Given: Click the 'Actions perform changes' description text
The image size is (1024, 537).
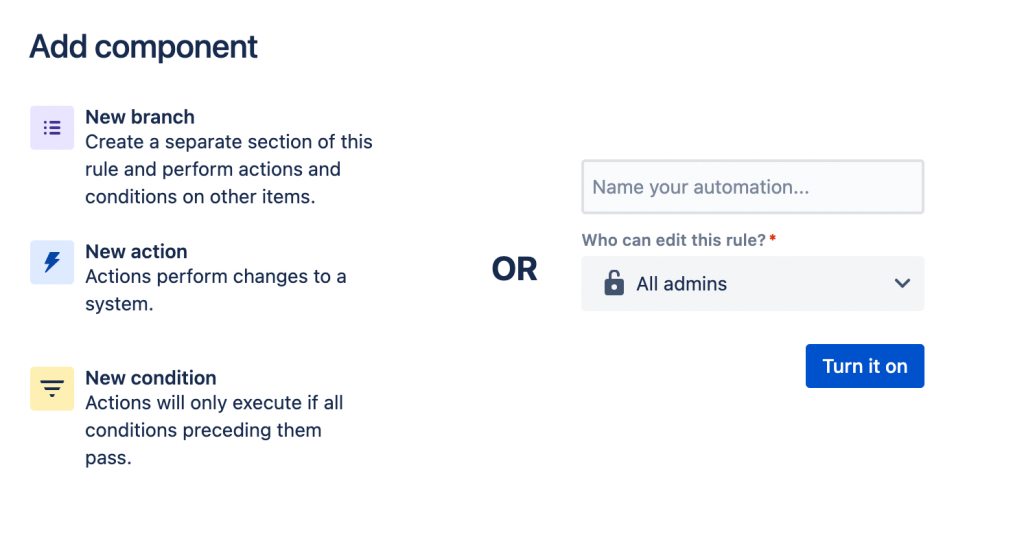Looking at the screenshot, I should [216, 276].
